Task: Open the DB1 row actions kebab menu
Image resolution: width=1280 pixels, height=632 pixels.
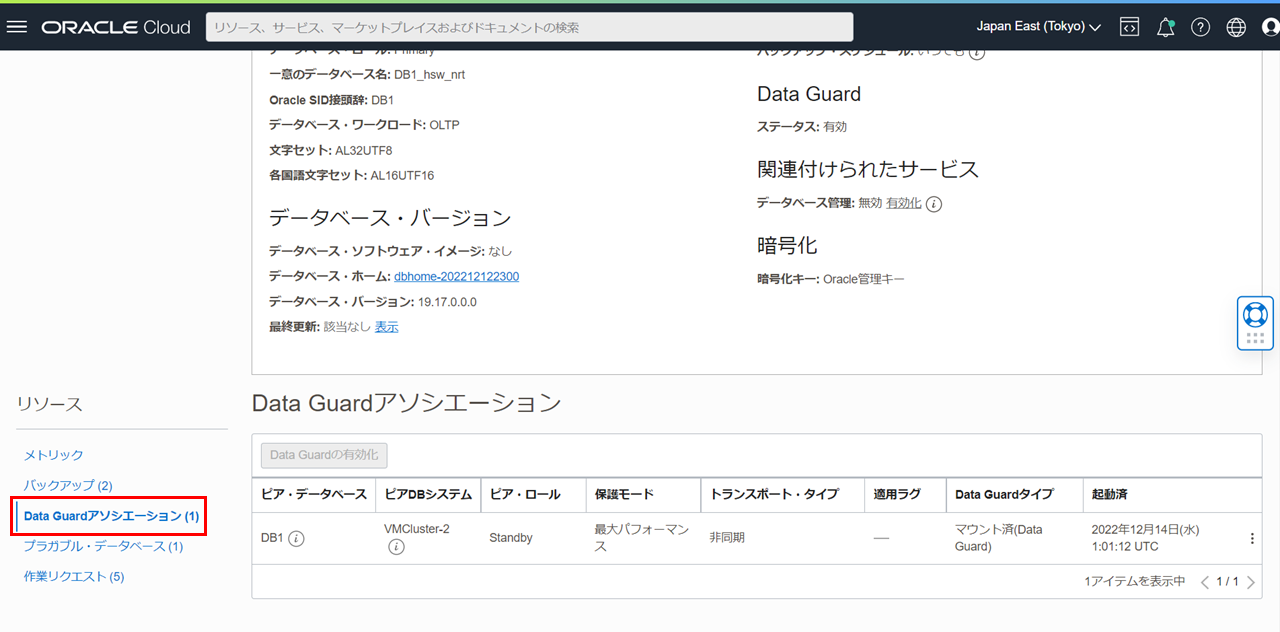Action: [1252, 538]
